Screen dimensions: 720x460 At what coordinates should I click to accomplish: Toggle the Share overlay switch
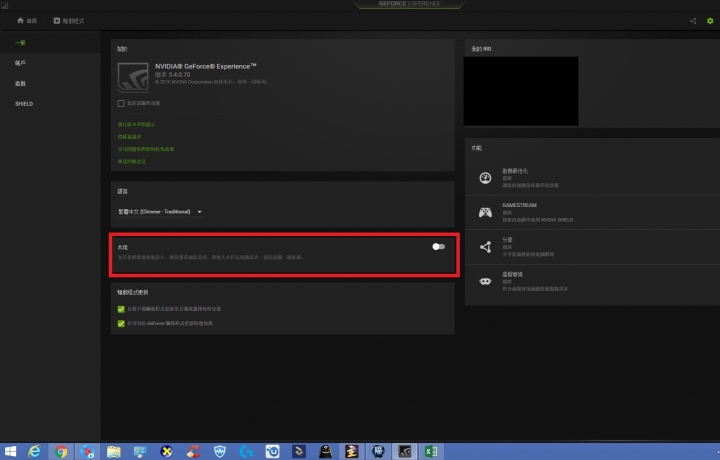pos(439,247)
